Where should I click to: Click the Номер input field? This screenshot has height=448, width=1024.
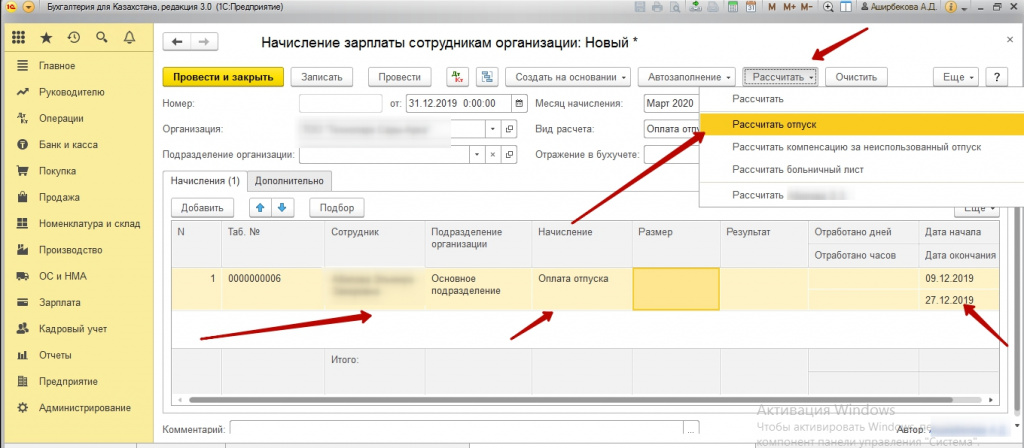[x=340, y=103]
